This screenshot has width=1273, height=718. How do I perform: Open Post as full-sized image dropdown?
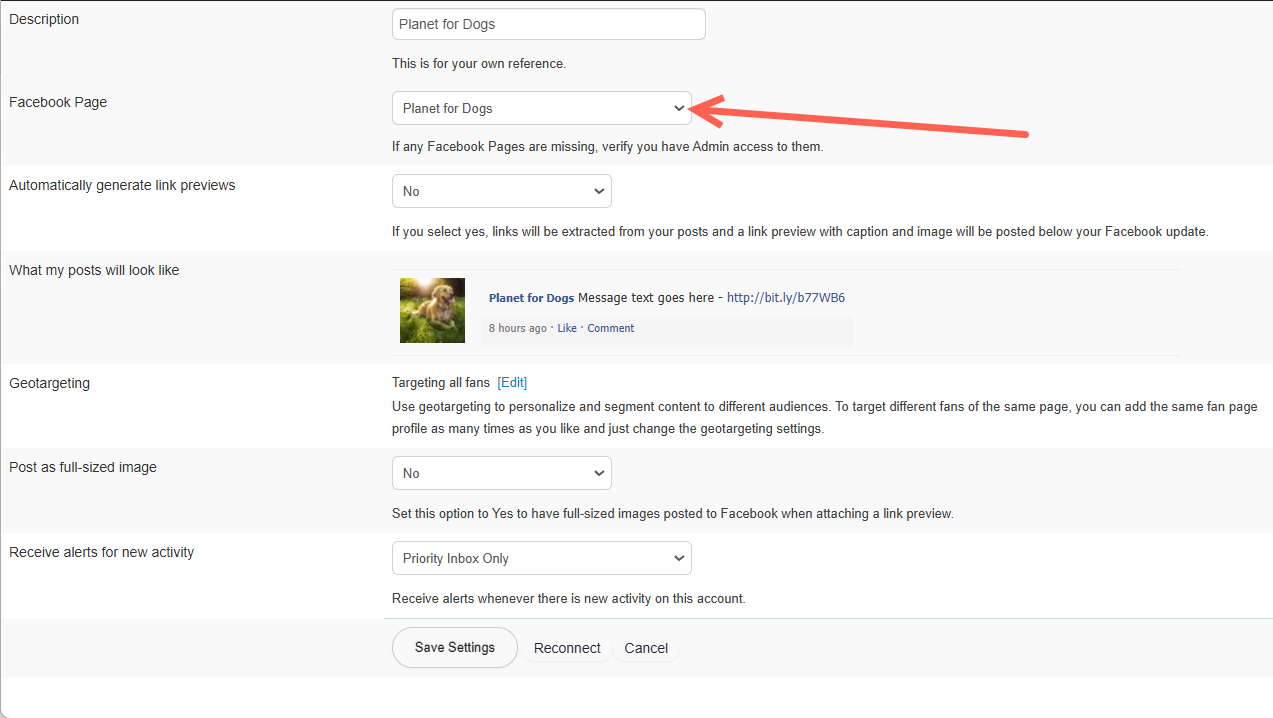pos(501,473)
